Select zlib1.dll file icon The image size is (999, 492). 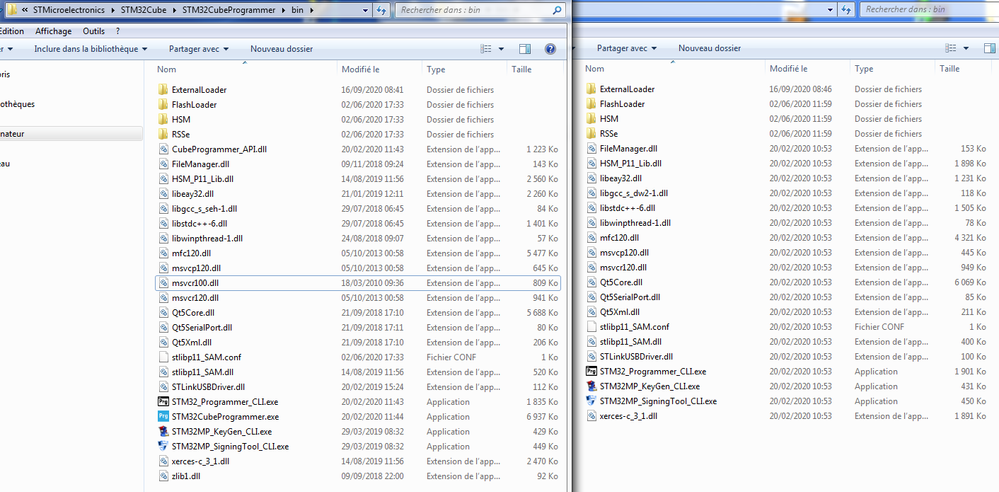point(162,476)
